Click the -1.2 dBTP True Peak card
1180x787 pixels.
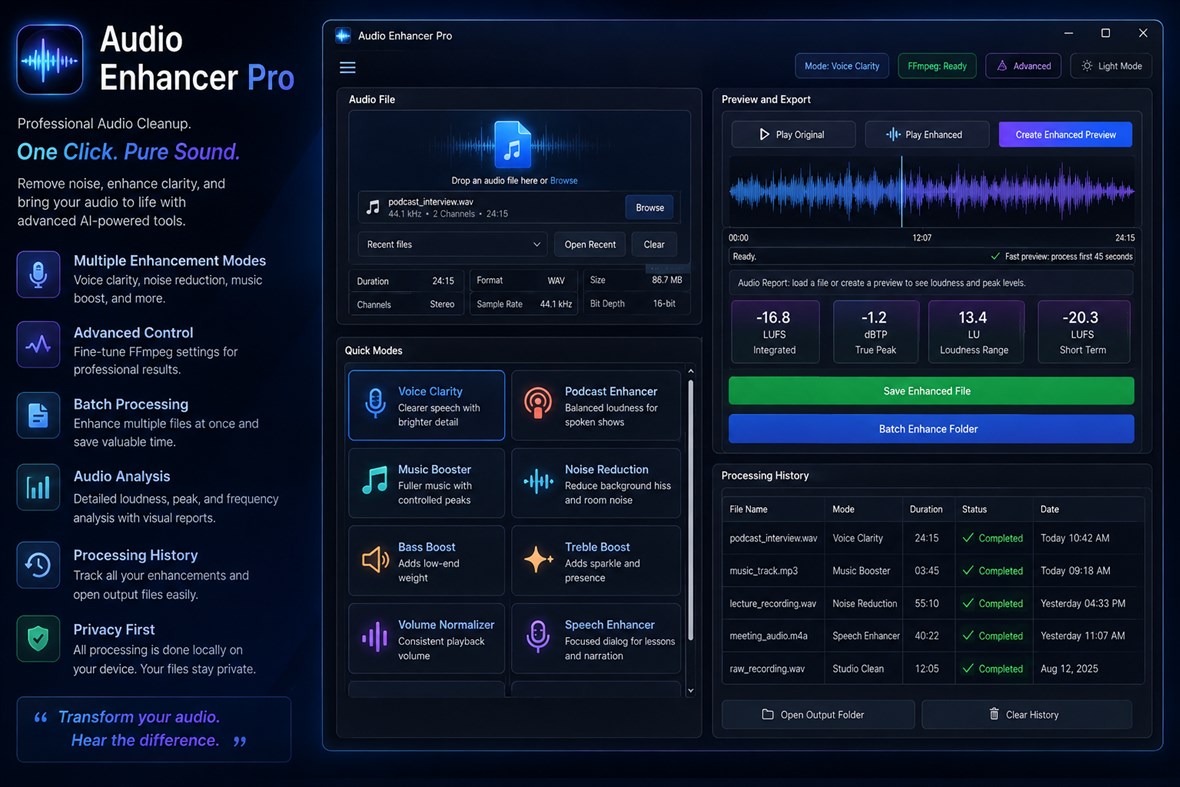[x=875, y=332]
